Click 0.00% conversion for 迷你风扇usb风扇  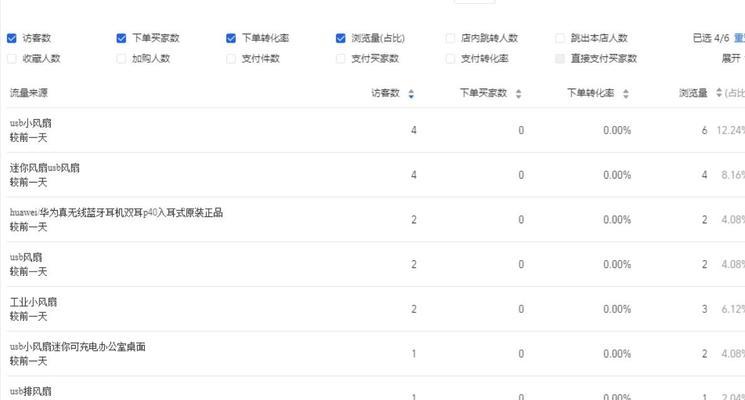click(x=617, y=175)
